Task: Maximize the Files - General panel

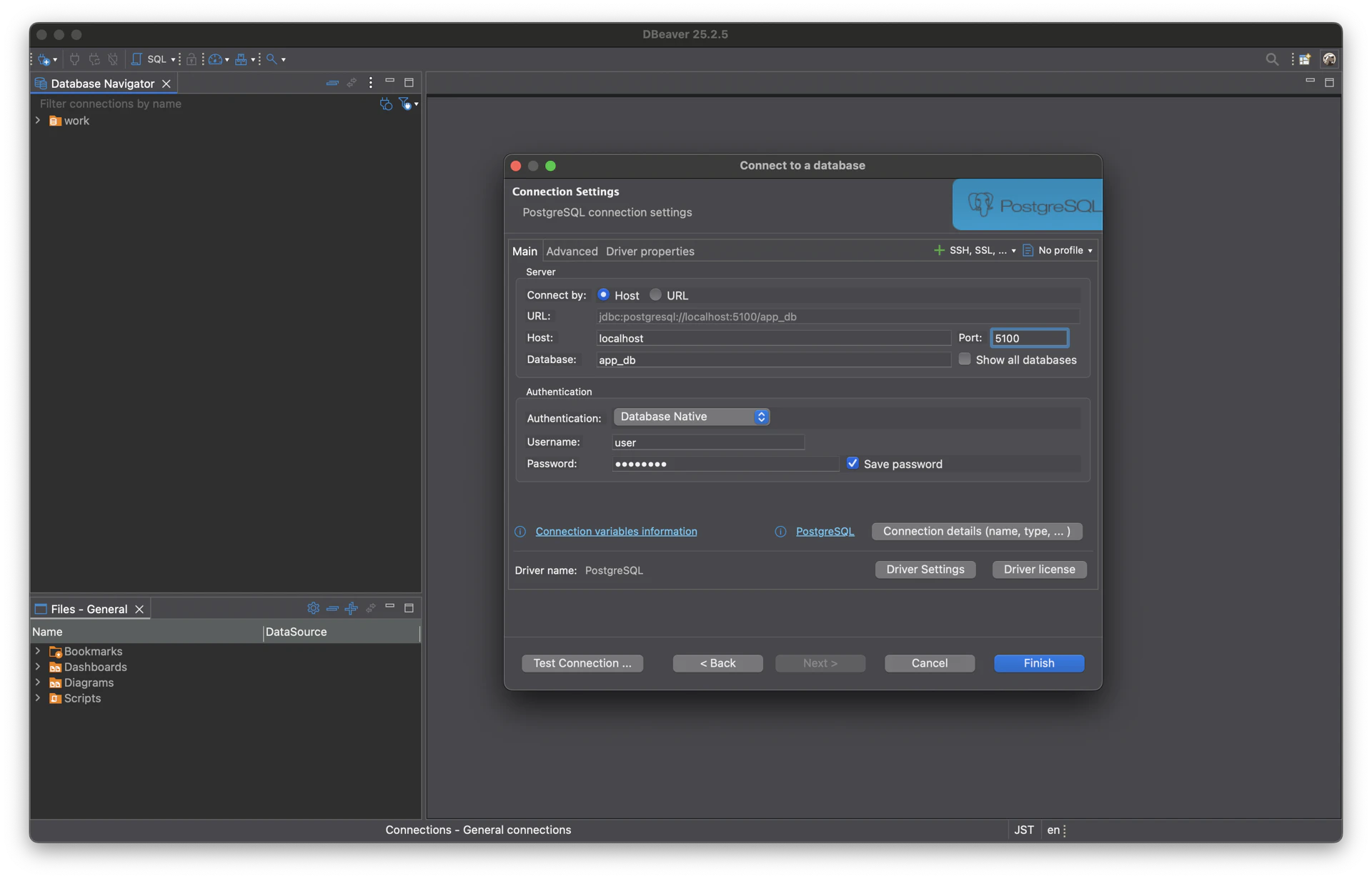Action: click(x=409, y=608)
